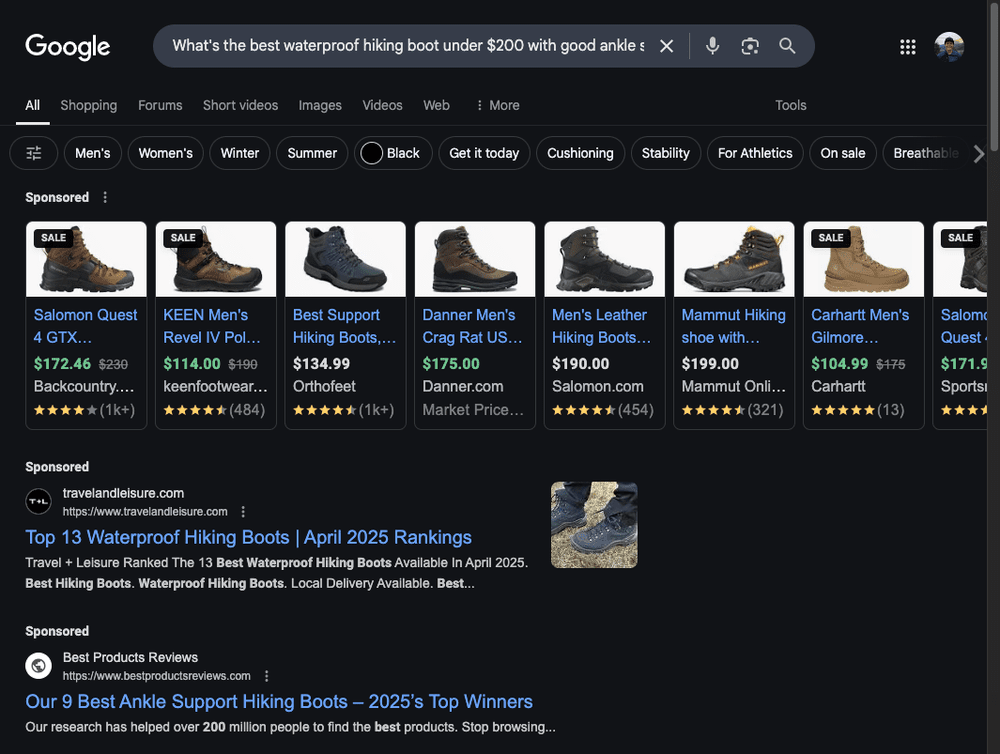Click https://www.bestproductsreviews.com URL text
The height and width of the screenshot is (754, 1000).
click(x=156, y=676)
